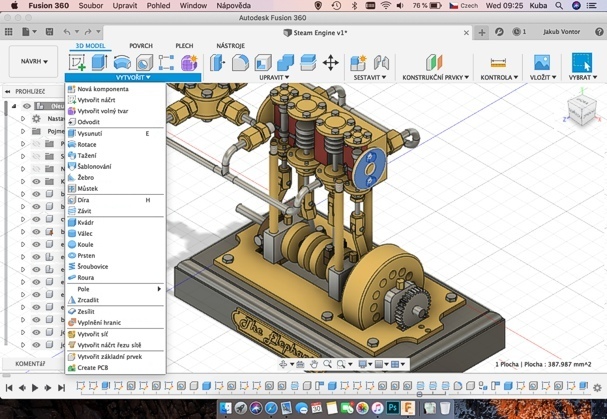Select the Move/Copy arrows icon in toolbar
This screenshot has width=607, height=419.
(x=330, y=63)
